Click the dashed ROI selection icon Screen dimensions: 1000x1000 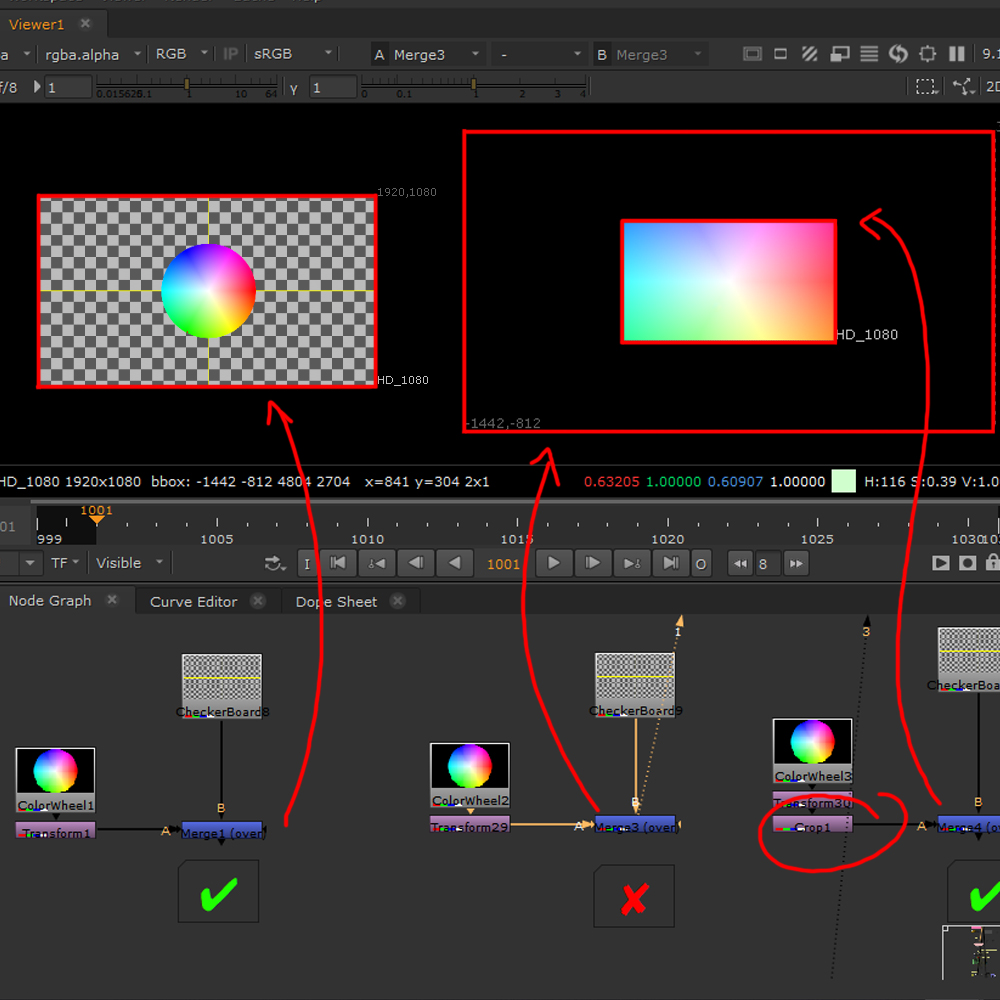(x=926, y=87)
